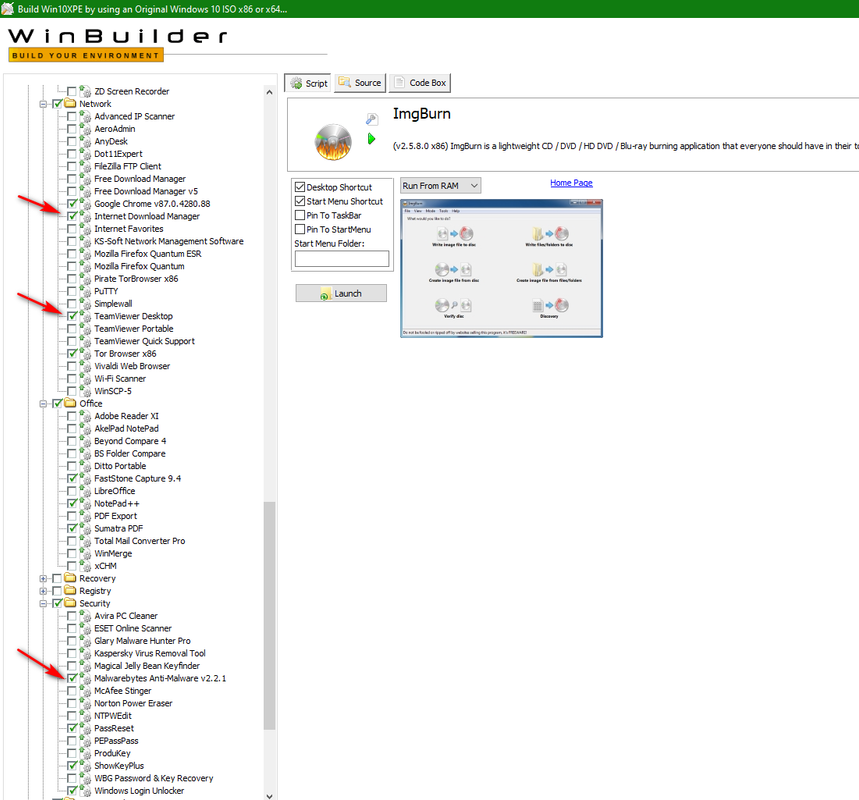Select FastStone Capture 9.4 entry
The width and height of the screenshot is (859, 800).
(138, 478)
